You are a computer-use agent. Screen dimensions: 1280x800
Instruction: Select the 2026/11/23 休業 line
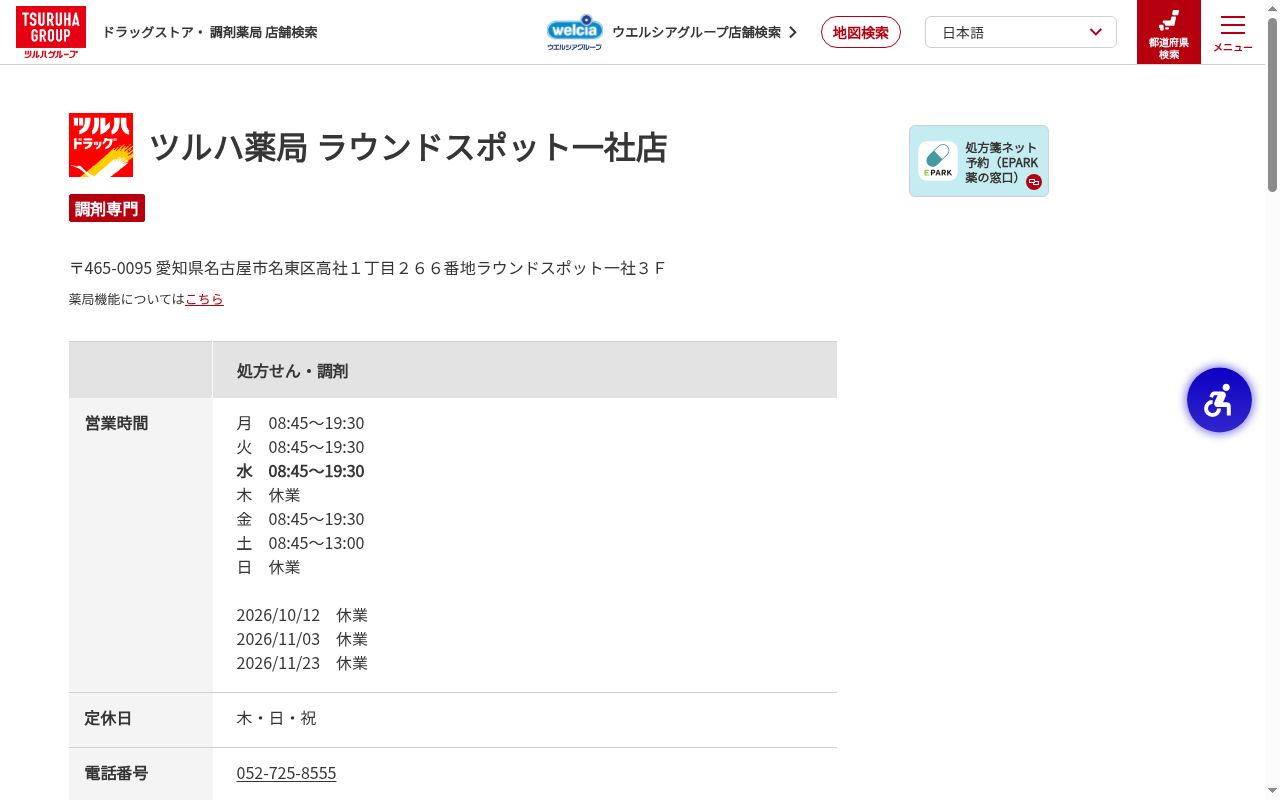pyautogui.click(x=302, y=663)
